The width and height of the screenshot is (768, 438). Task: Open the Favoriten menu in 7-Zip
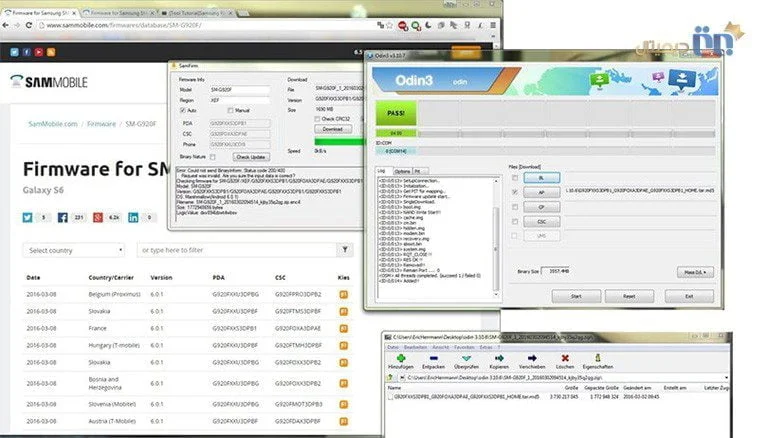[464, 347]
